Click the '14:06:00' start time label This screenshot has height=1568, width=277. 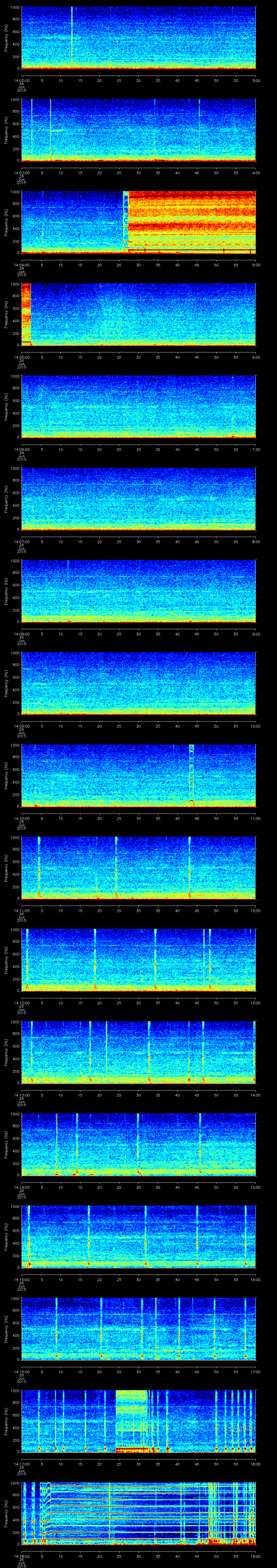pyautogui.click(x=21, y=449)
